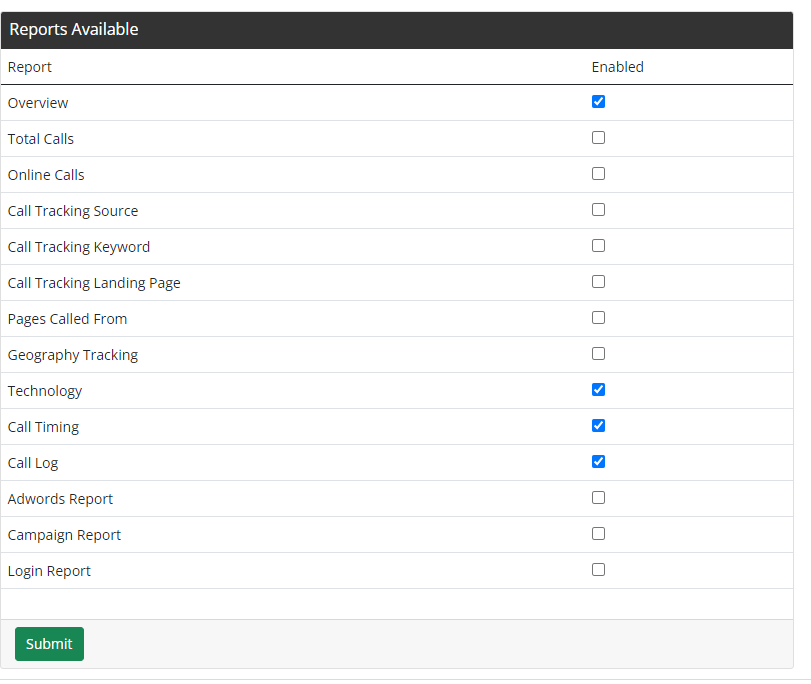Image resolution: width=811 pixels, height=684 pixels.
Task: Uncheck the Overview report checkbox
Action: 598,102
